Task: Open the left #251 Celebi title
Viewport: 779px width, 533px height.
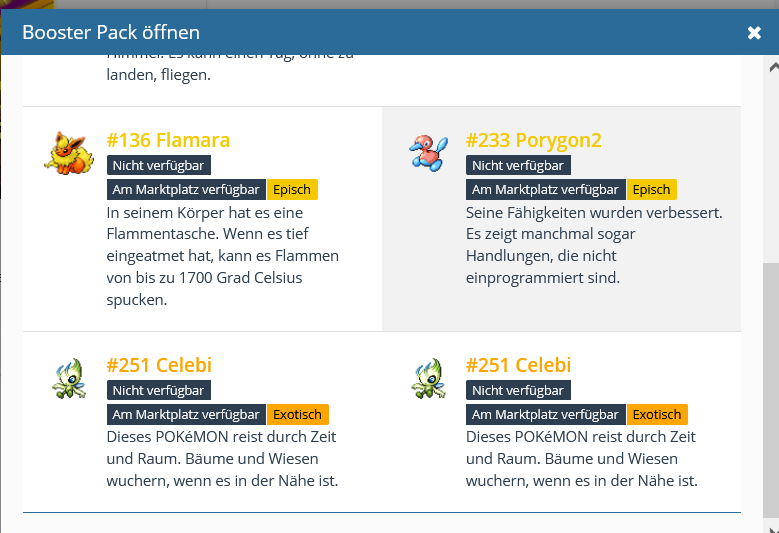Action: (x=159, y=365)
